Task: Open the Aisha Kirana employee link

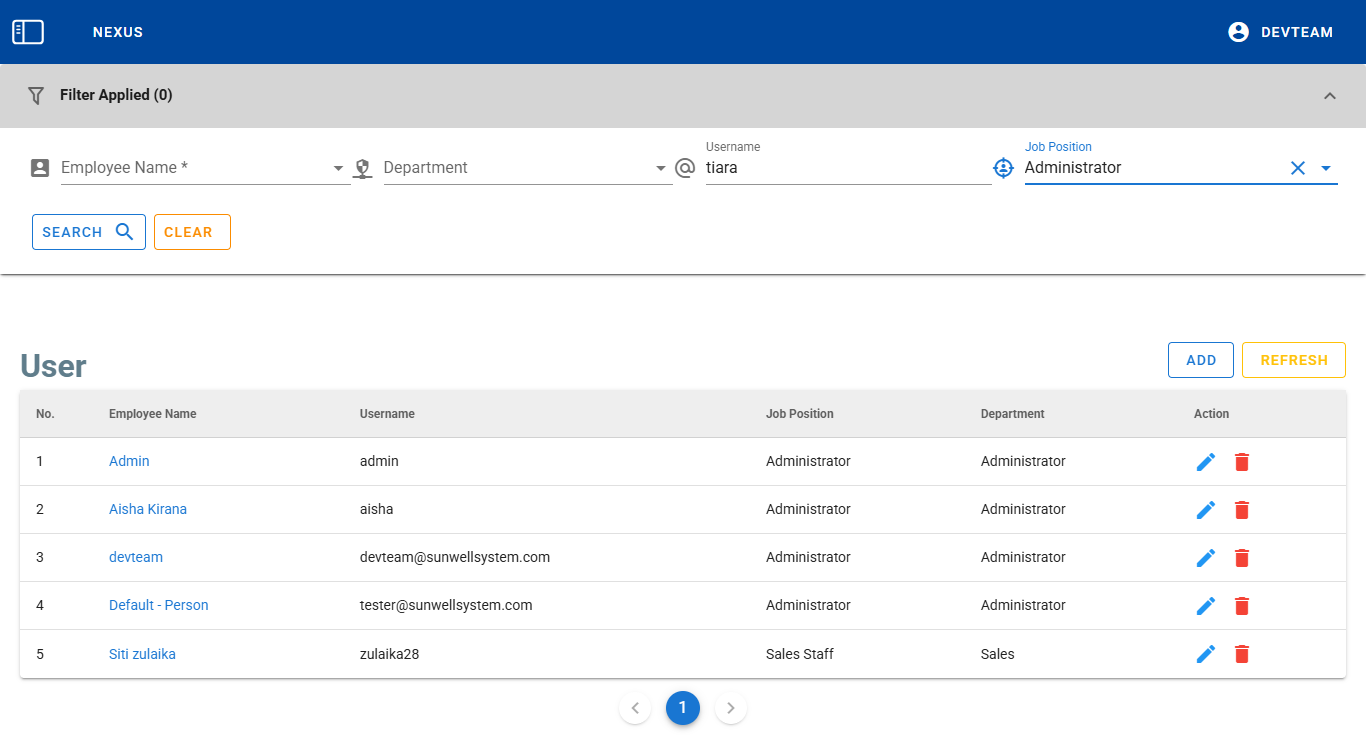Action: (148, 509)
